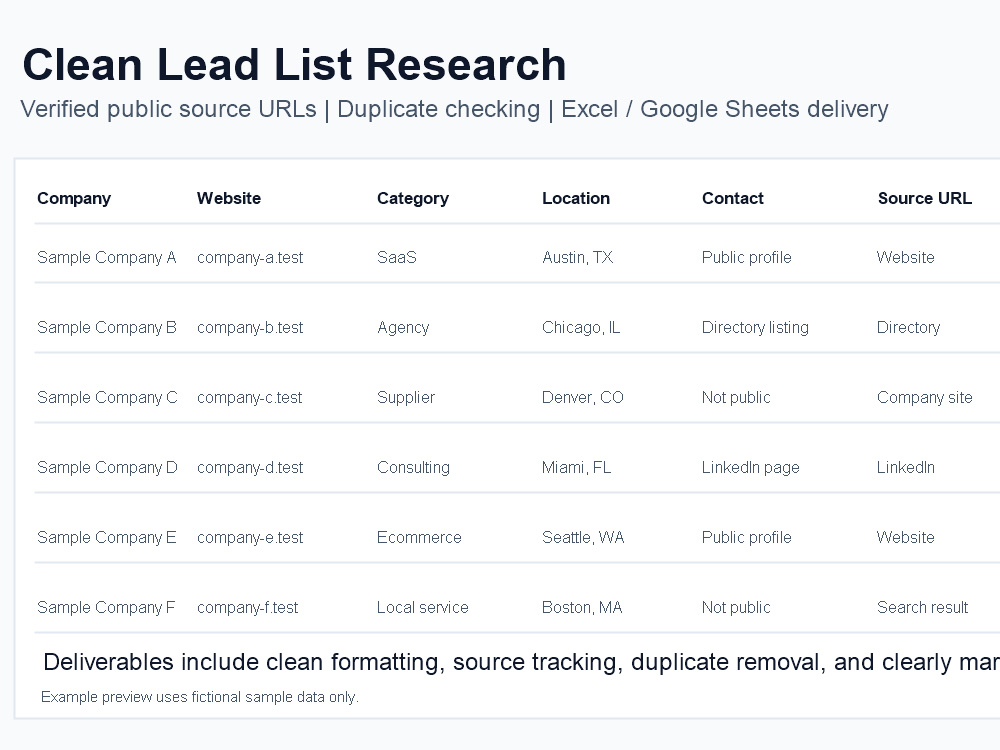Select the Search result source cell
The image size is (1000, 750).
pyautogui.click(x=922, y=608)
